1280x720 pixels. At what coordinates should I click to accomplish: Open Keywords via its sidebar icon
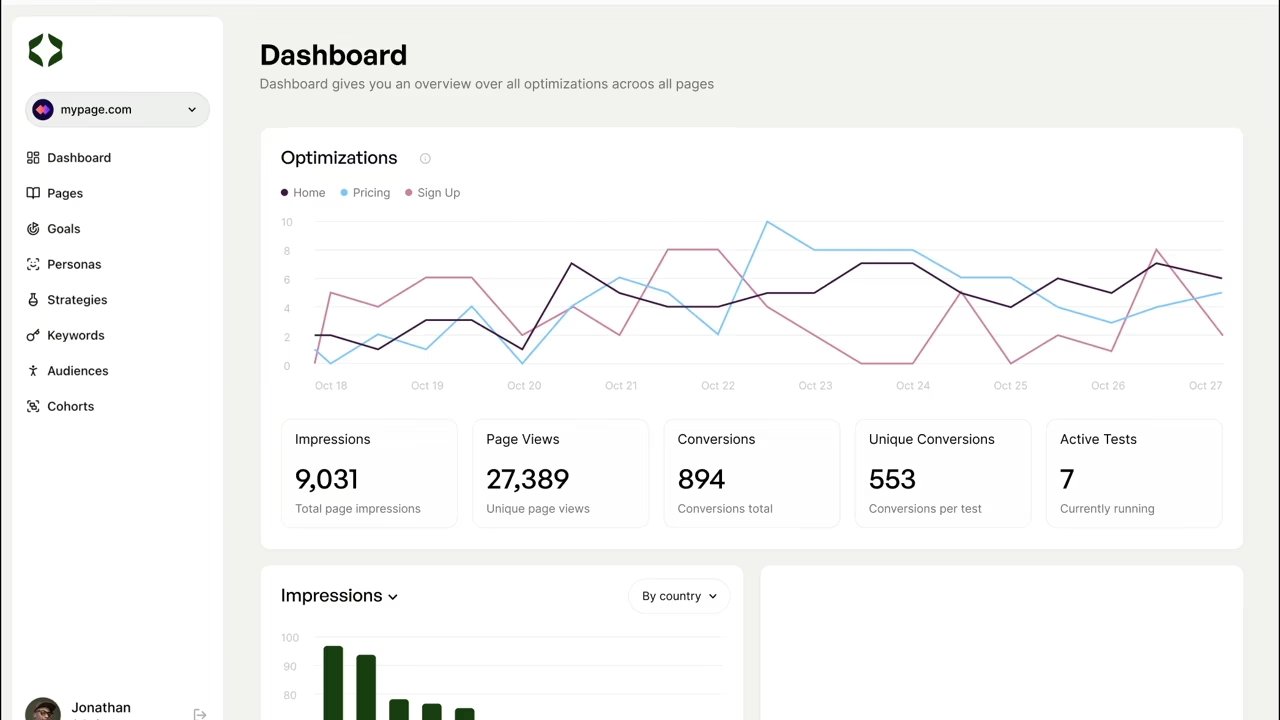click(x=33, y=335)
